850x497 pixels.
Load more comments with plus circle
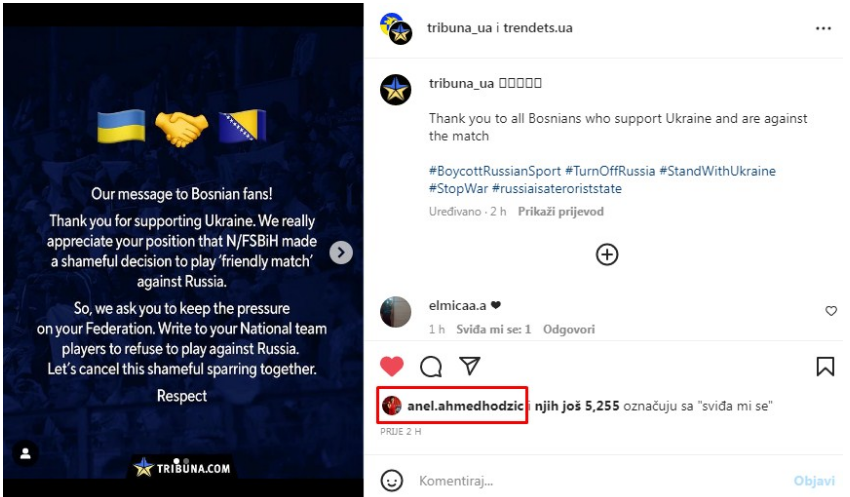click(x=607, y=254)
